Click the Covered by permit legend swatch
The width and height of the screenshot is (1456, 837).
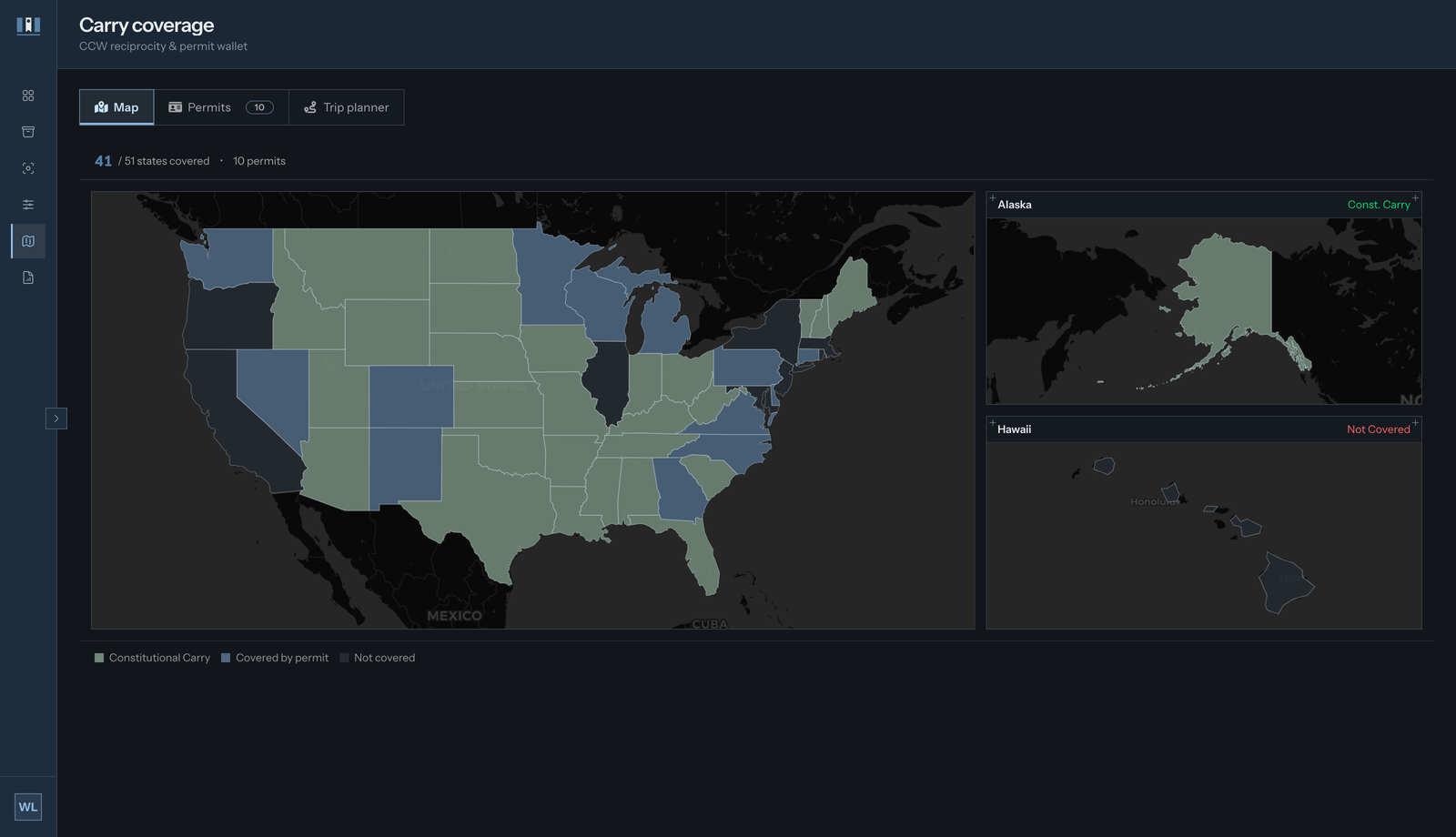click(x=226, y=658)
